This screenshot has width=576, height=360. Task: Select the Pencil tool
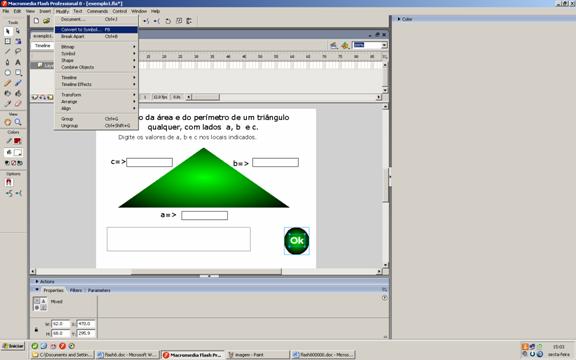[7, 83]
